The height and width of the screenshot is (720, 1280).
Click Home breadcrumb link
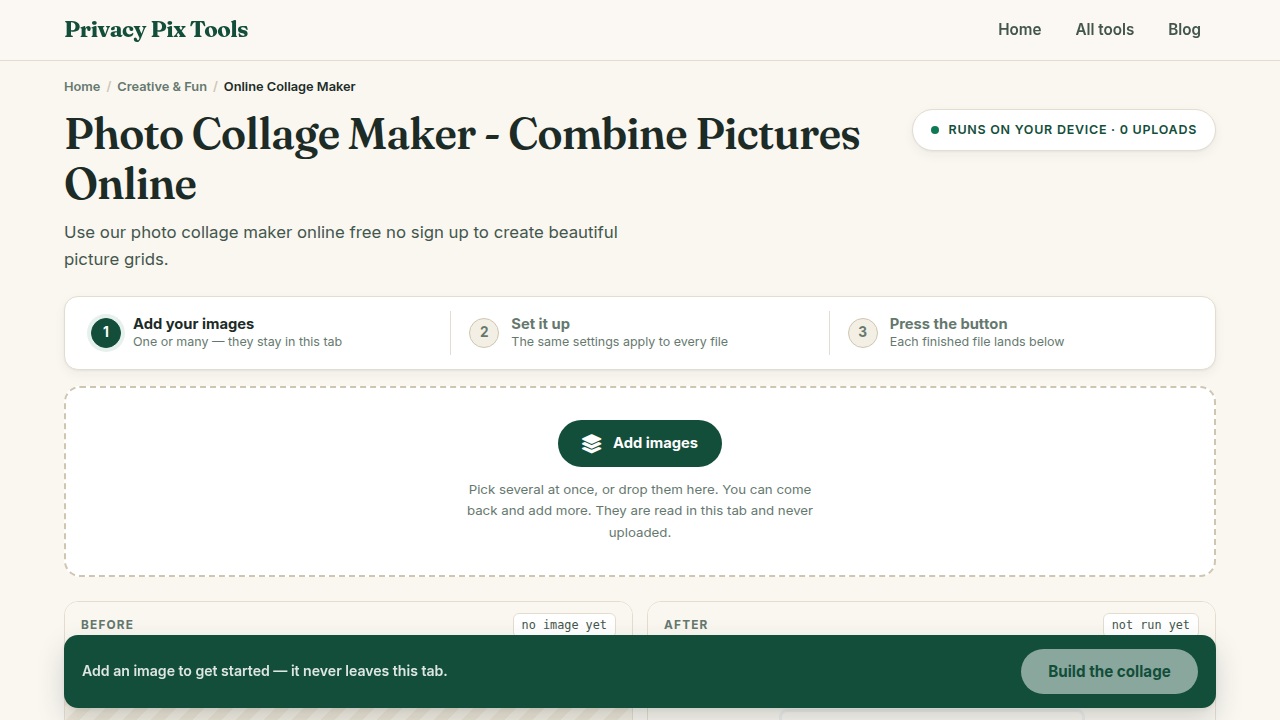point(82,87)
